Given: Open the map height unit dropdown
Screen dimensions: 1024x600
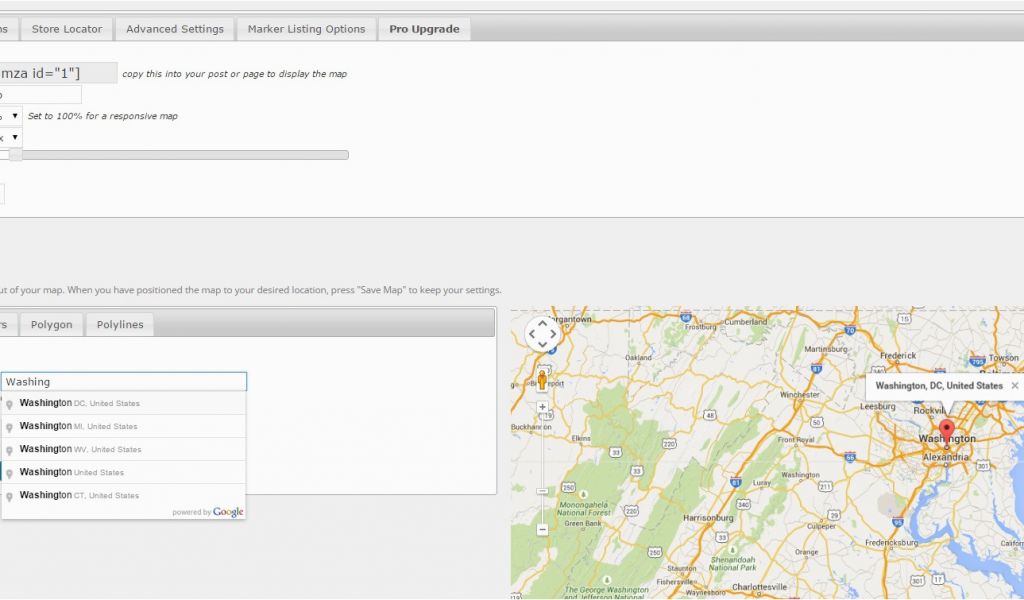Looking at the screenshot, I should pyautogui.click(x=10, y=138).
